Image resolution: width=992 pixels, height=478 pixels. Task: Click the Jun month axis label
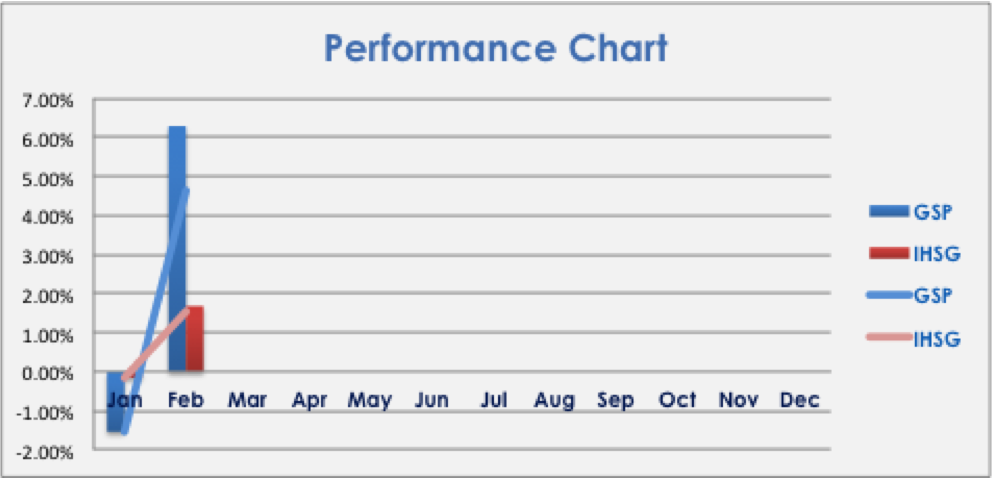pyautogui.click(x=431, y=401)
